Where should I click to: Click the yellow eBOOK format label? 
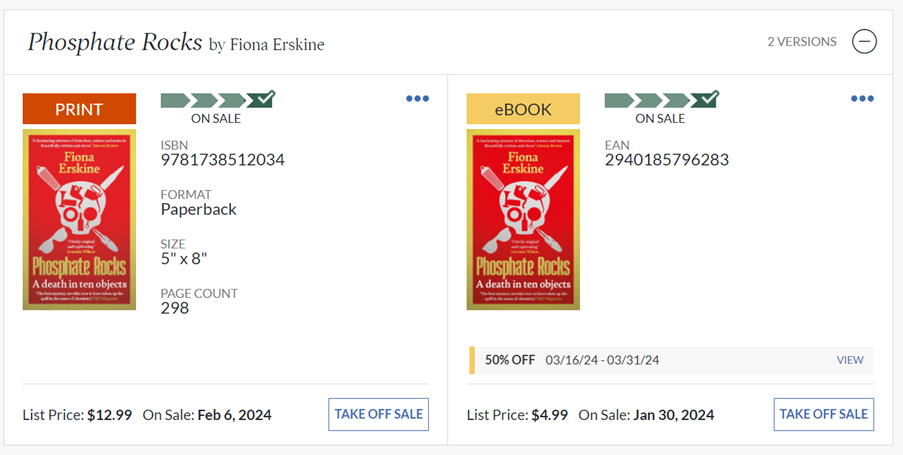click(523, 109)
